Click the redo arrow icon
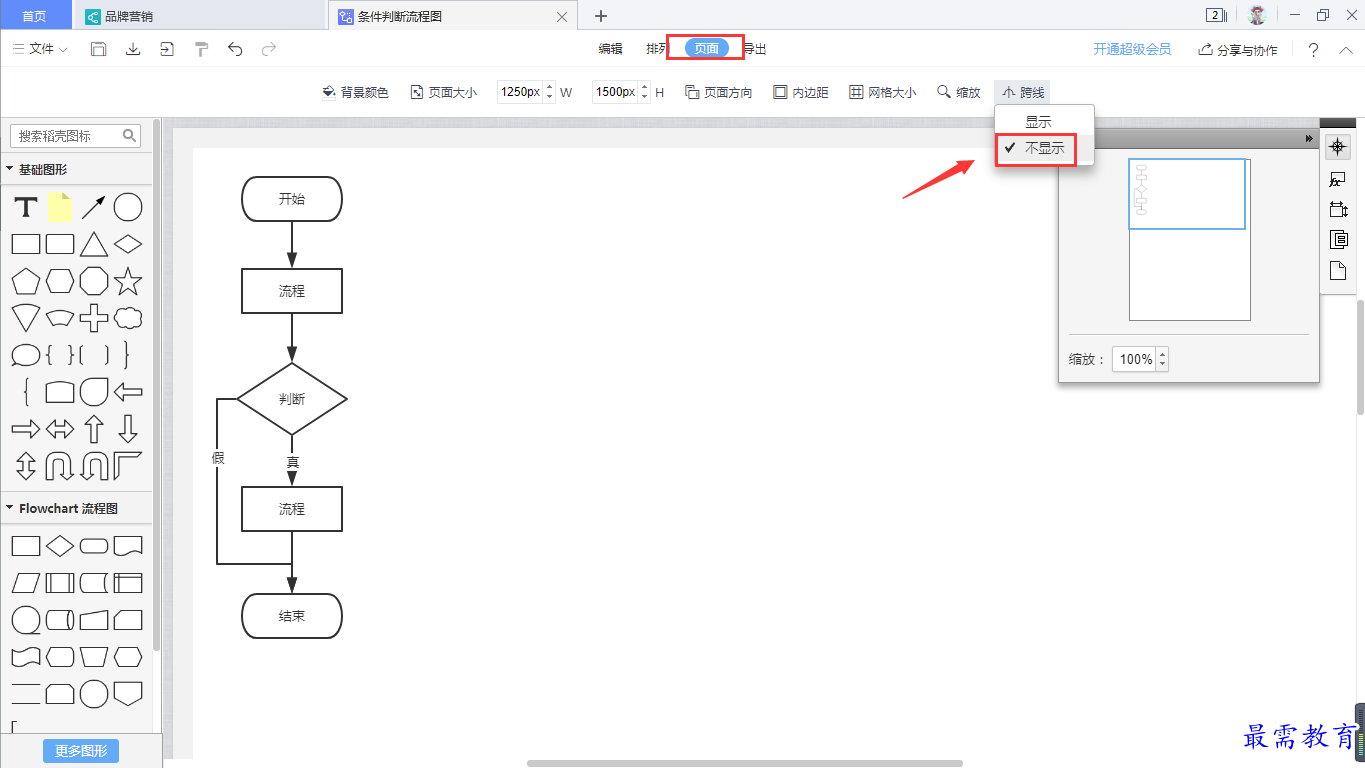 pos(269,49)
